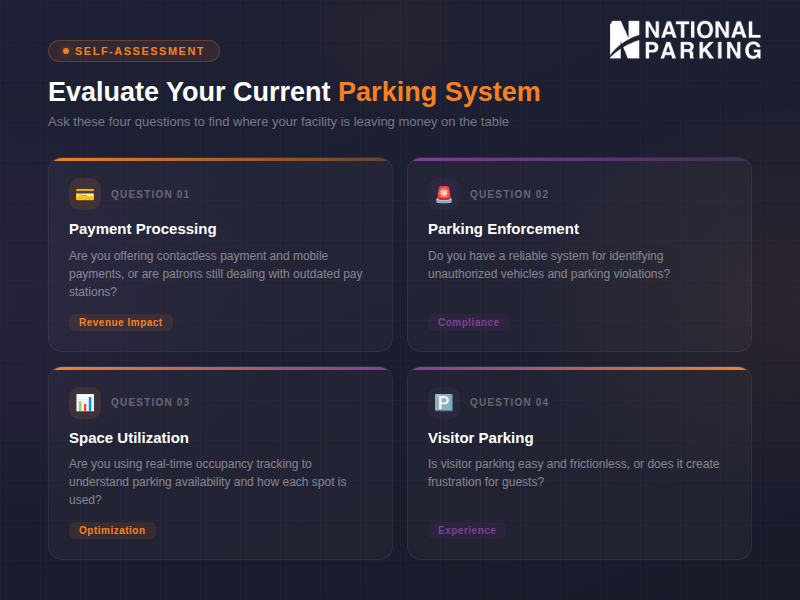Open the Parking Enforcement heading
Image resolution: width=800 pixels, height=600 pixels.
click(x=503, y=229)
